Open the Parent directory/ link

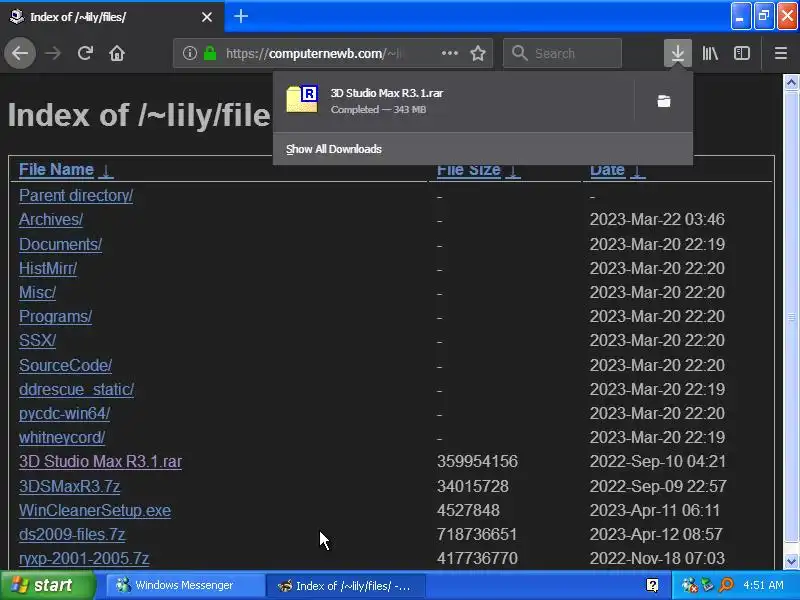pyautogui.click(x=76, y=195)
